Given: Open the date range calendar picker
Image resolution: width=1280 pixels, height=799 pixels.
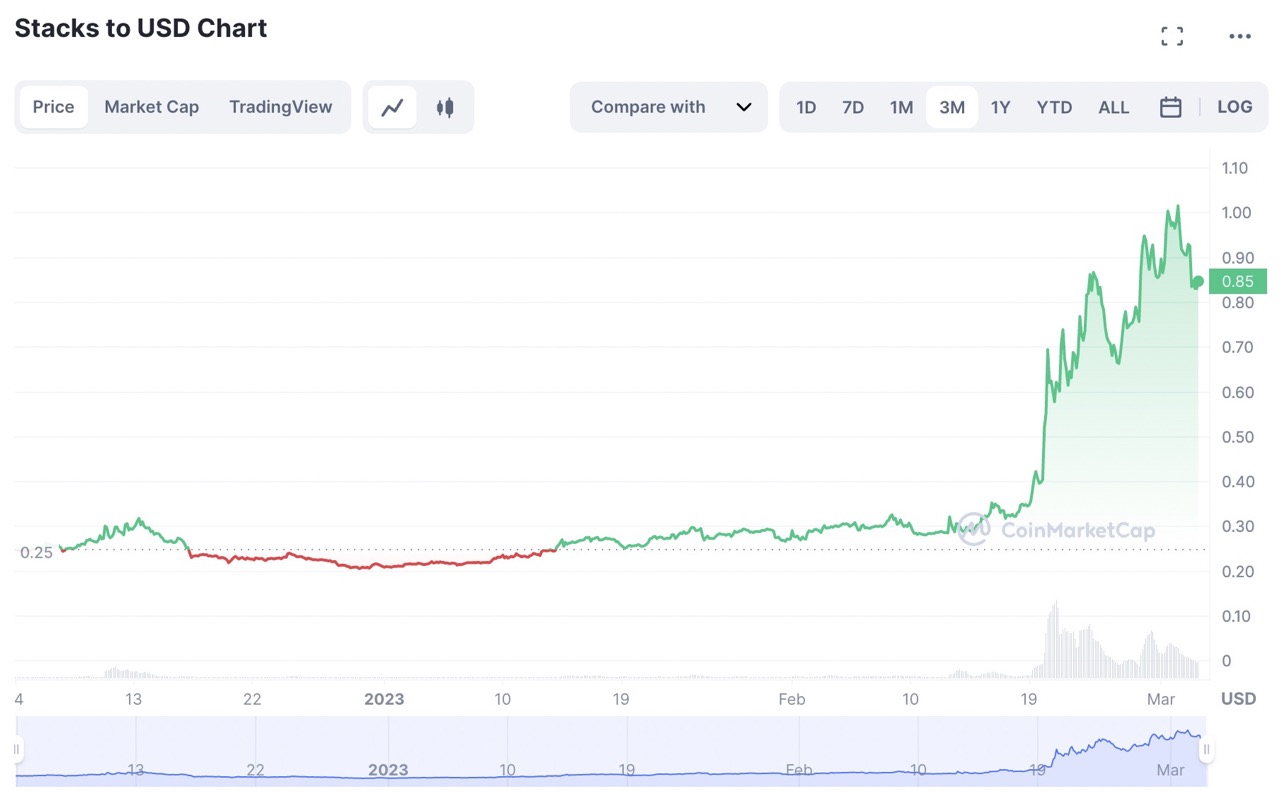Looking at the screenshot, I should click(1171, 107).
